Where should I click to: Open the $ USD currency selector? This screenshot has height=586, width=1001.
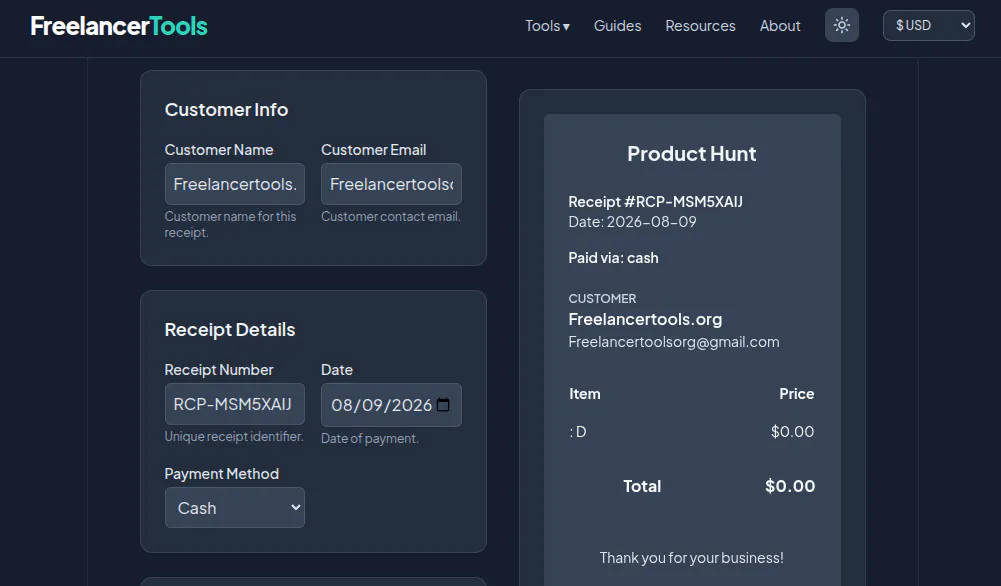[928, 26]
